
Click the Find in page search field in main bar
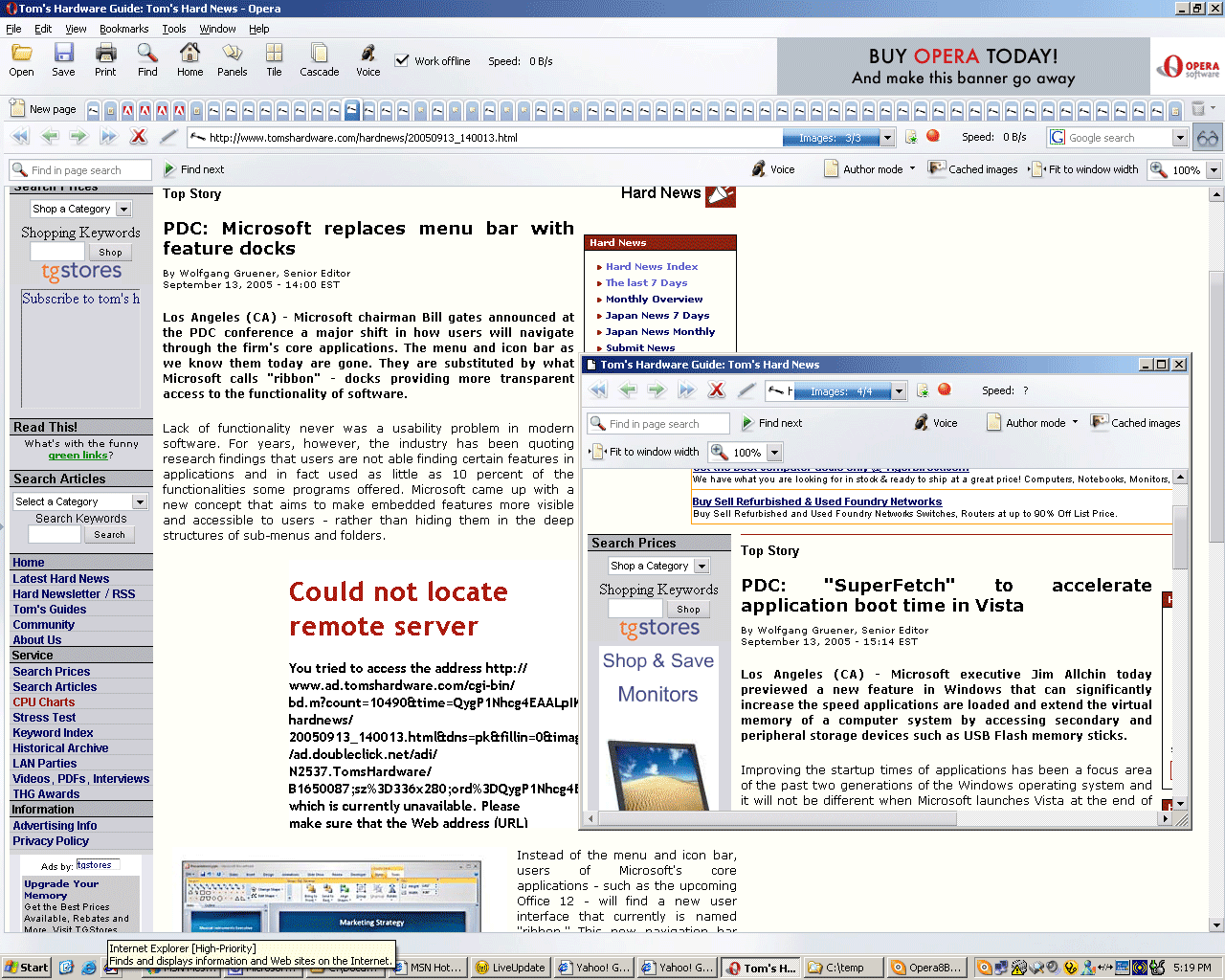(80, 170)
